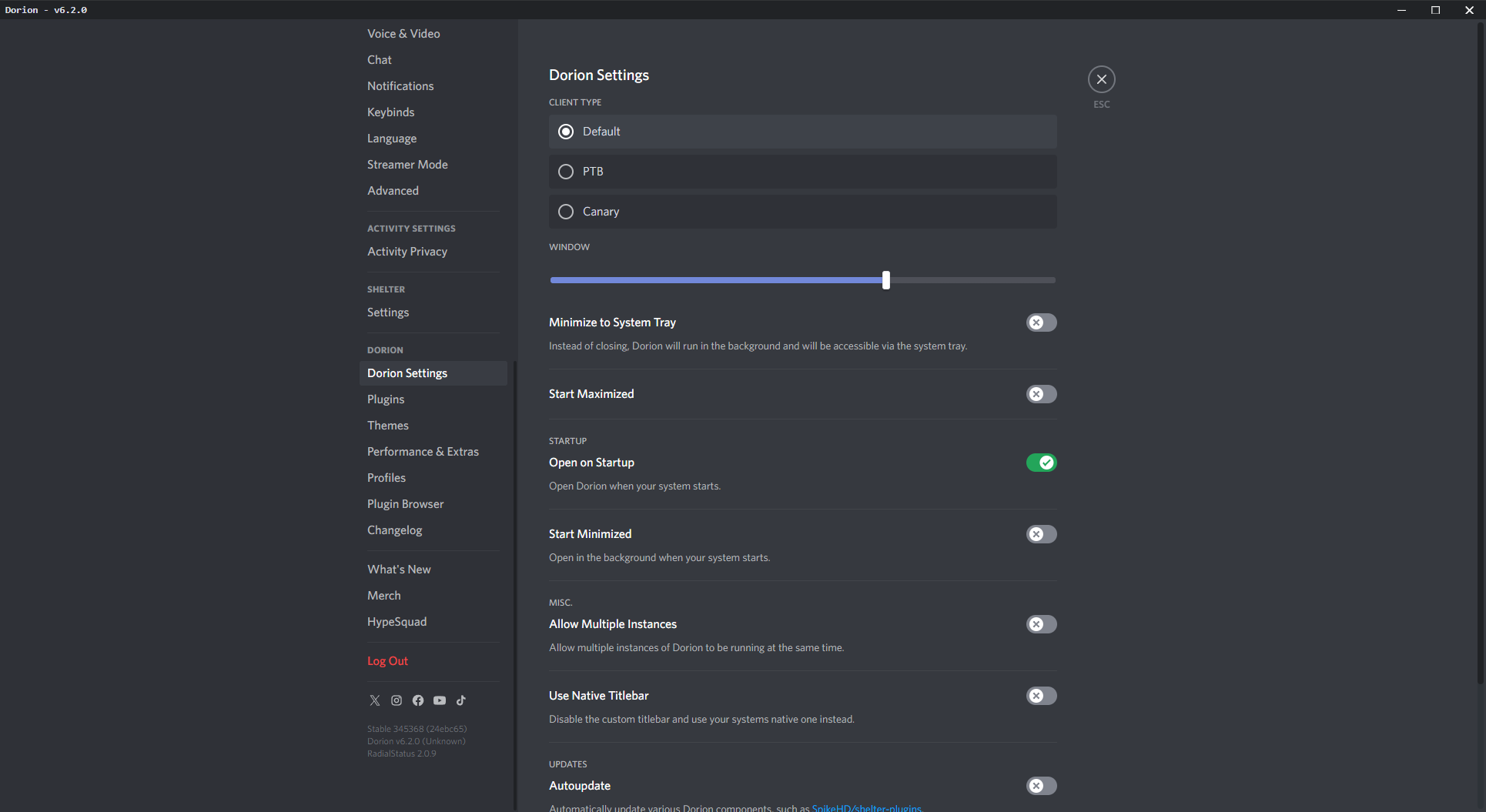
Task: Click the Dorion v6.2.0 (Unknown) version text
Action: click(x=416, y=741)
